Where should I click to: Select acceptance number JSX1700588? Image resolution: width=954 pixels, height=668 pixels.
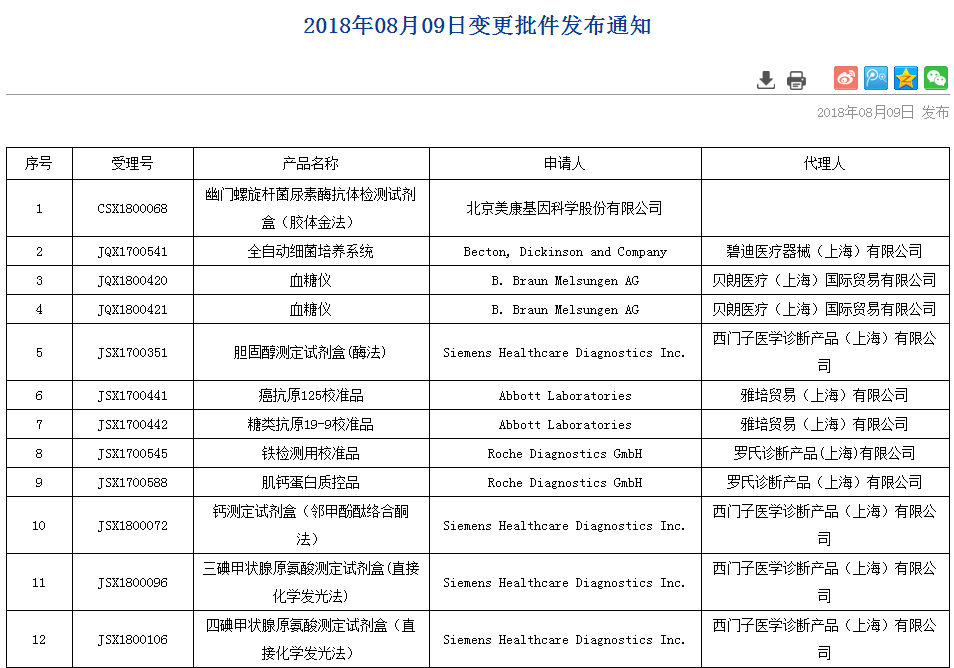(132, 483)
